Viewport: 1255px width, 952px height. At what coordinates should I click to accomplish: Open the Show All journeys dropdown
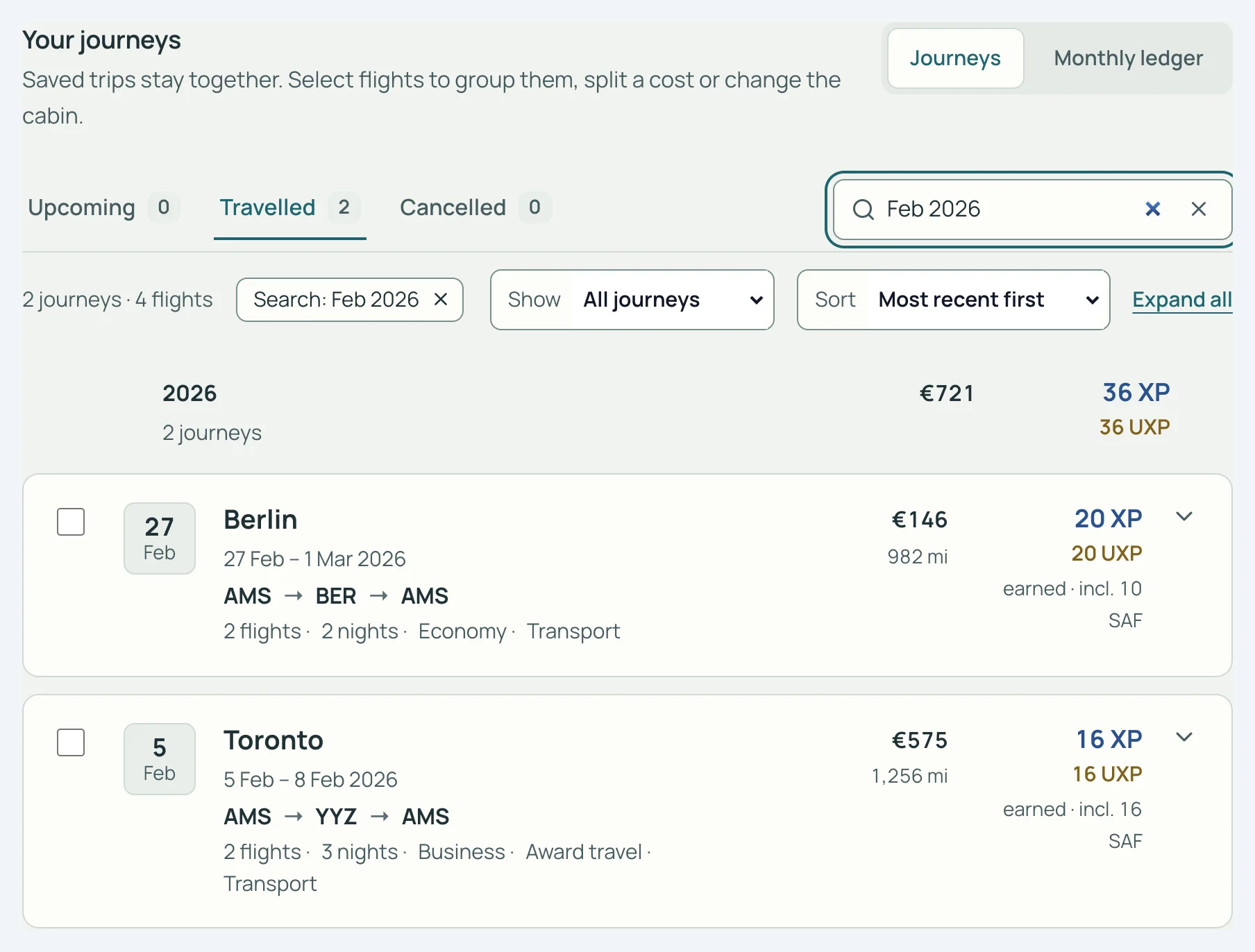click(632, 300)
